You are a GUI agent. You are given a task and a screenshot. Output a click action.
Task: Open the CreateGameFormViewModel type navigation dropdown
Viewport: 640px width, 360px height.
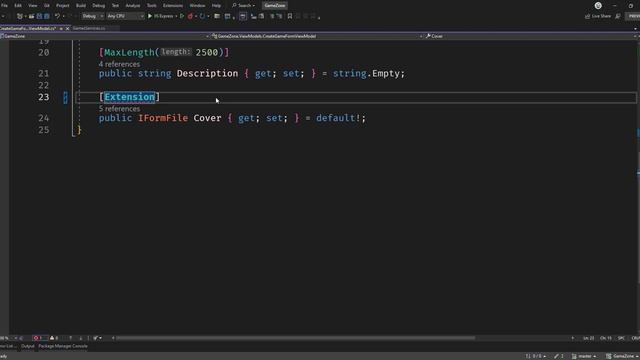coord(317,36)
